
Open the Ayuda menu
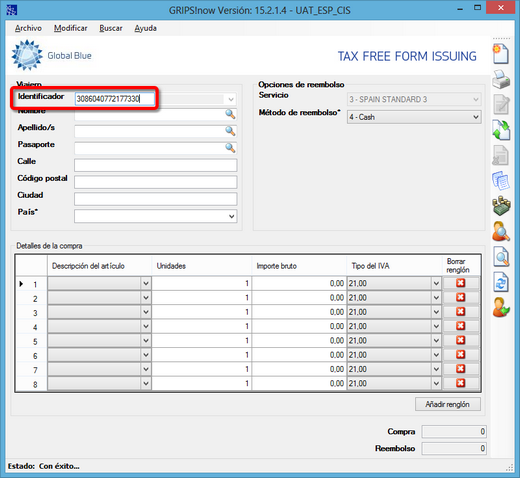click(x=145, y=28)
